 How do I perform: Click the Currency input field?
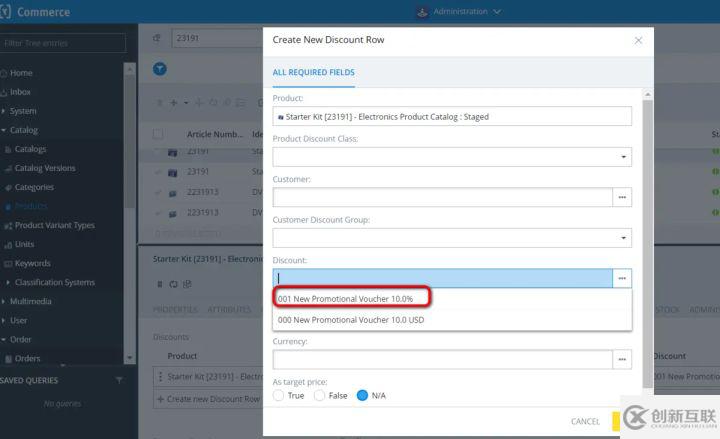[442, 360]
